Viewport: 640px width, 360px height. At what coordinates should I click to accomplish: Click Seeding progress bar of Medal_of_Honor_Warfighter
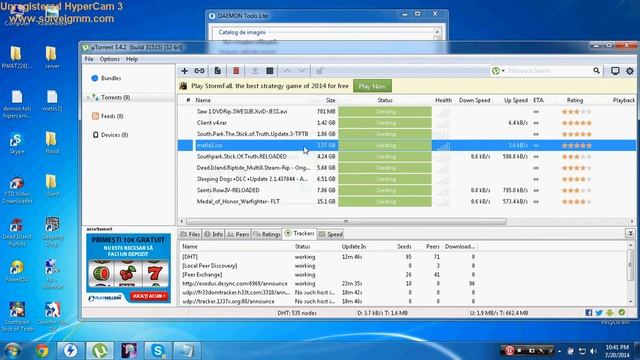click(385, 202)
